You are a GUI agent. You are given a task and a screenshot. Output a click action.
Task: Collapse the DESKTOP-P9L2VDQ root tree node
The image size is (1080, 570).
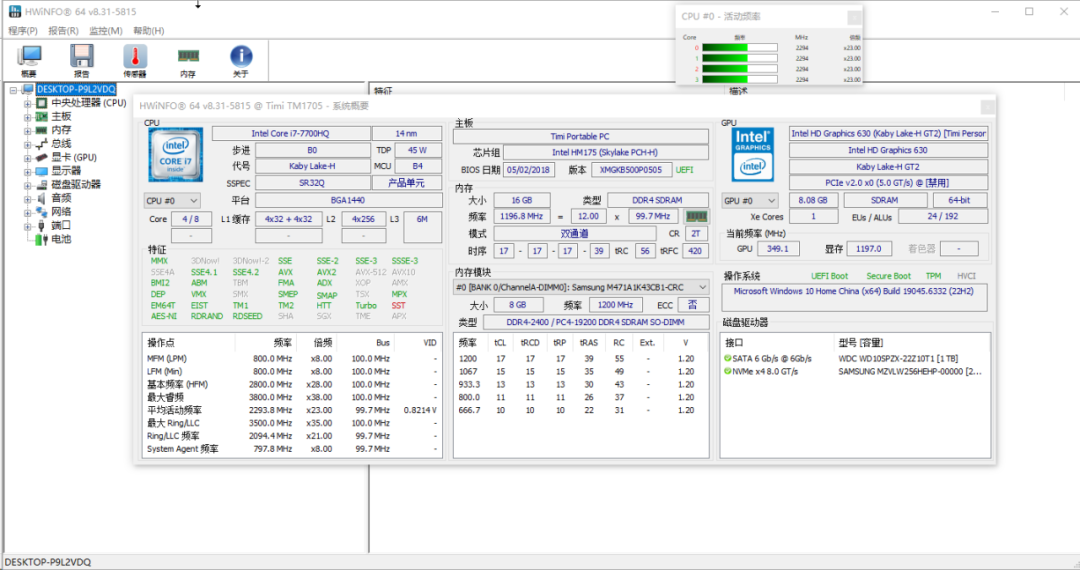(x=14, y=90)
